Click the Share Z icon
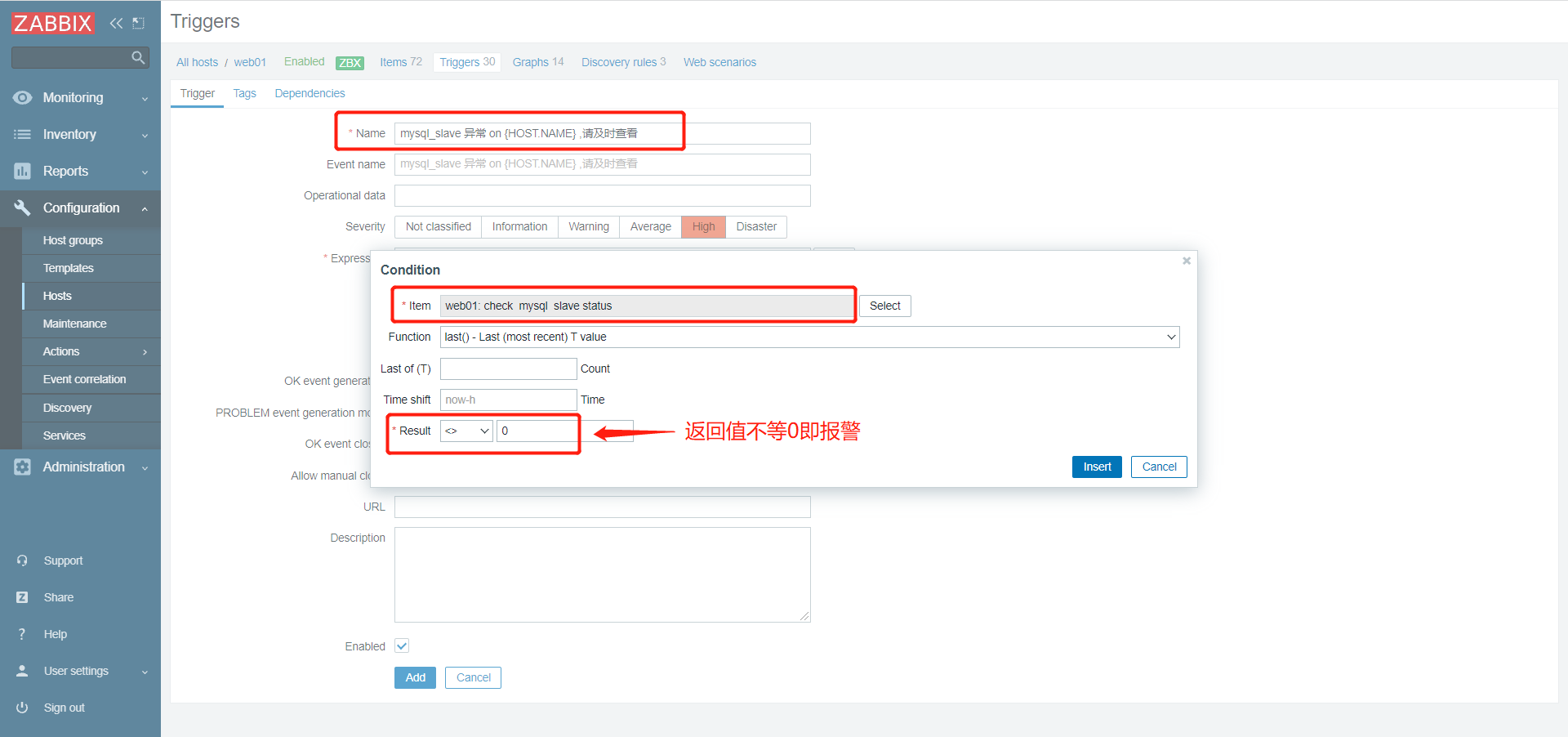 coord(22,597)
